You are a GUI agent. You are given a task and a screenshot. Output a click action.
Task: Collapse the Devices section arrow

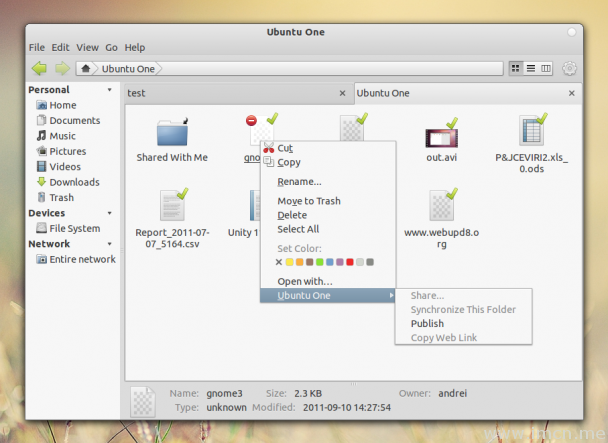coord(110,213)
